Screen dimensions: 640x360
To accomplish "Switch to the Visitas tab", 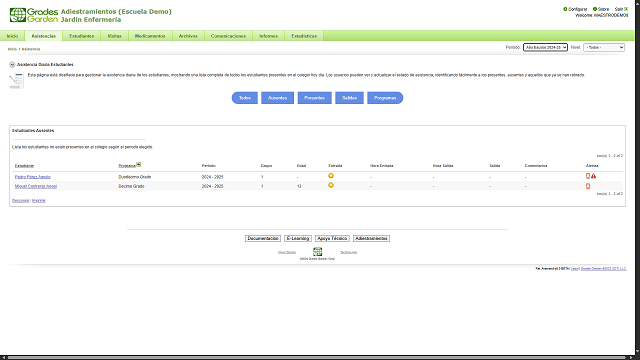I will (114, 36).
